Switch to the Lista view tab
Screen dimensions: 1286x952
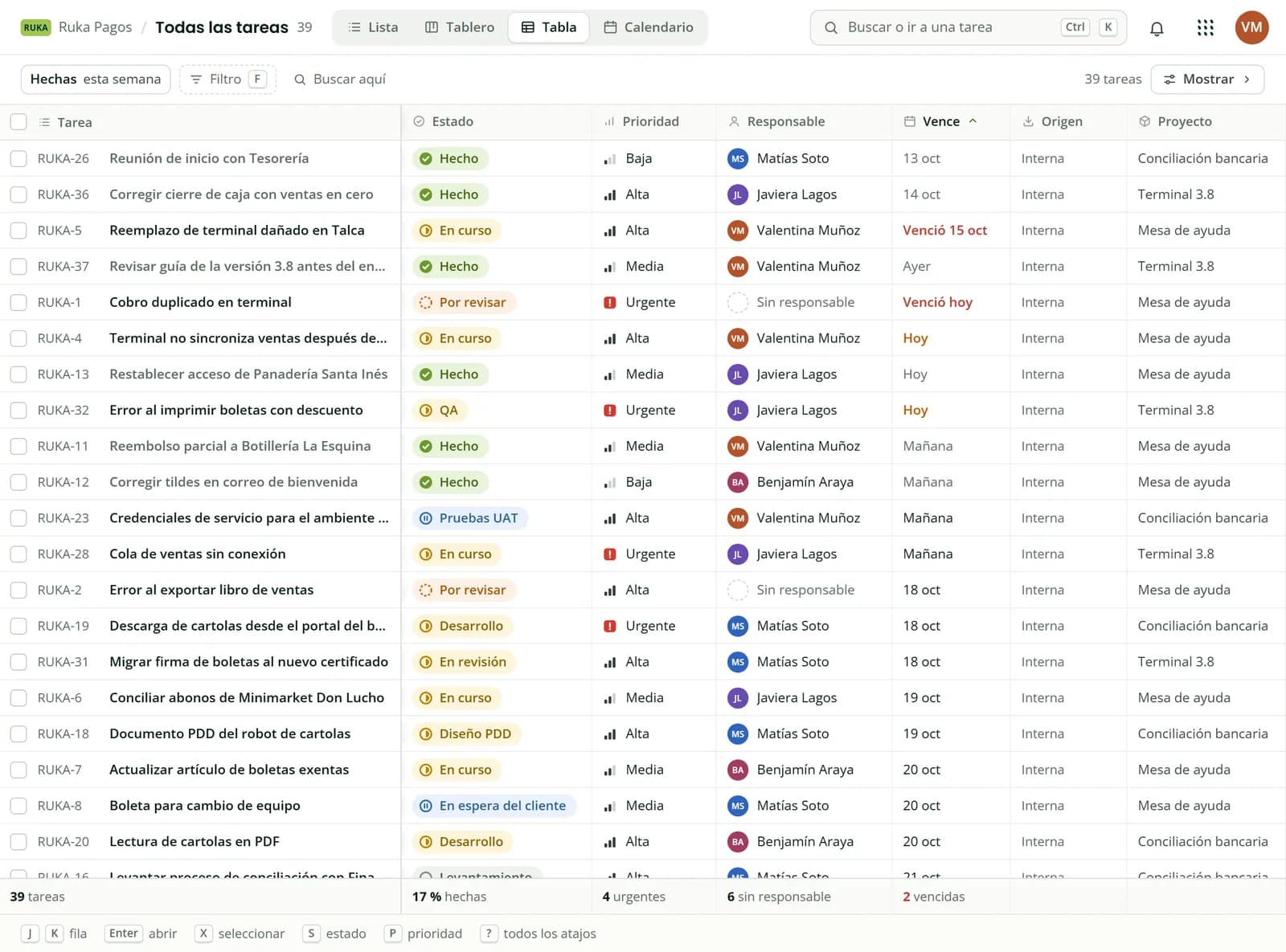[x=373, y=27]
